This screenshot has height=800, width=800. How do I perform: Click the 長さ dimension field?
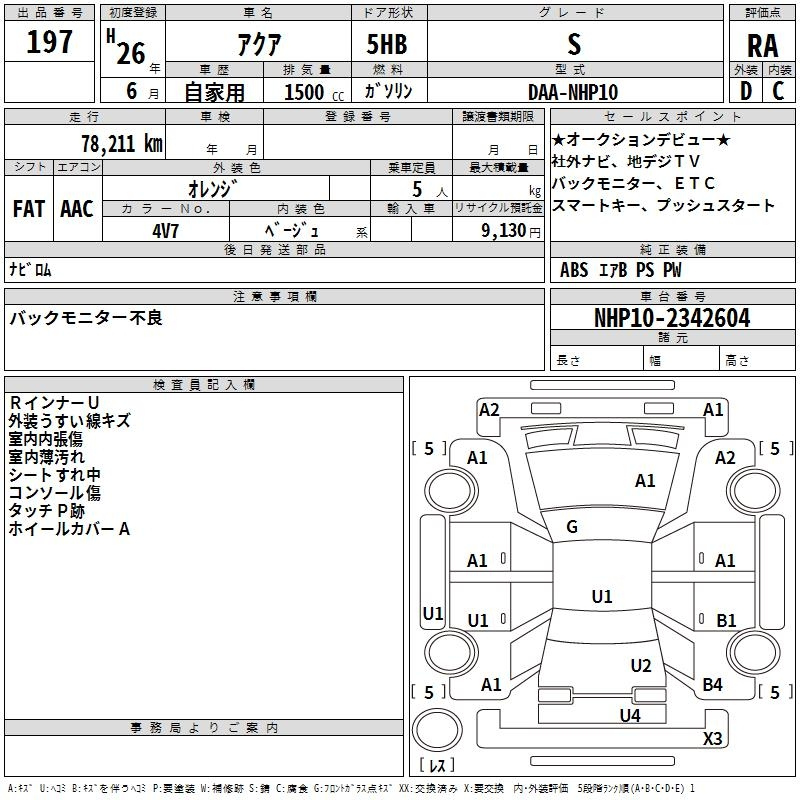point(596,360)
